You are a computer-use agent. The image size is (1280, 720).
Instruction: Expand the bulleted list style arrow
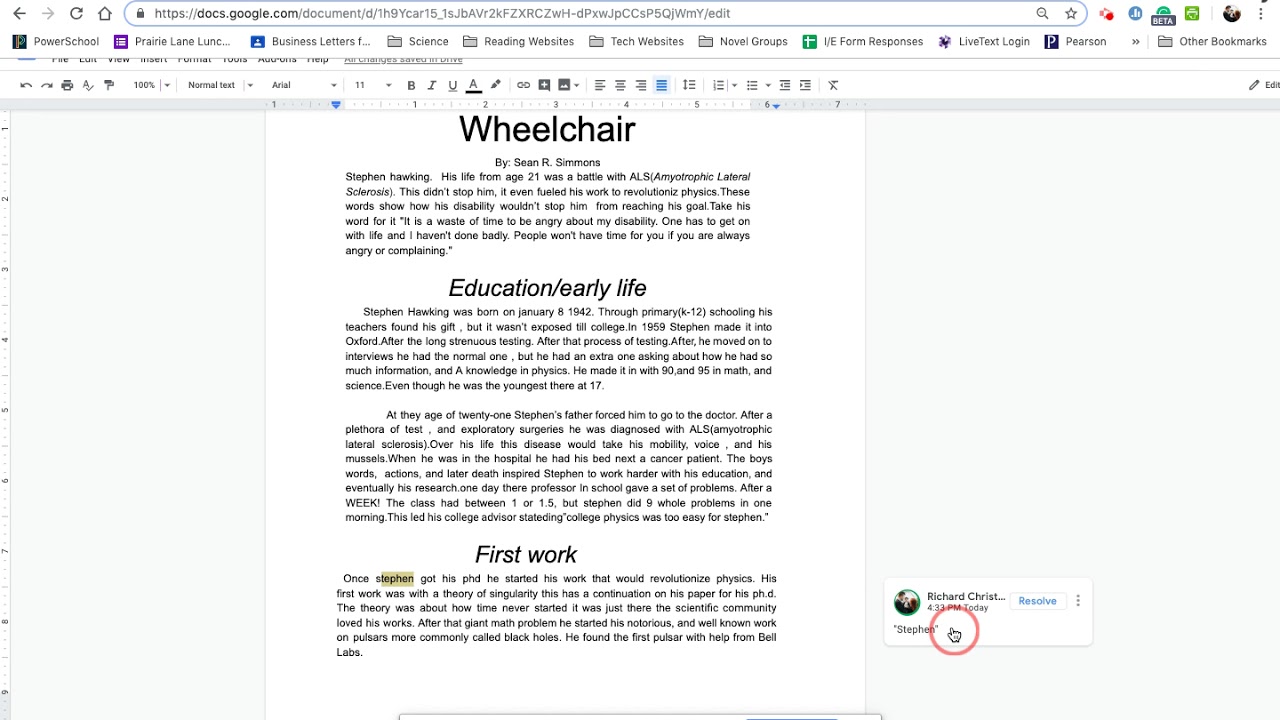pyautogui.click(x=768, y=85)
